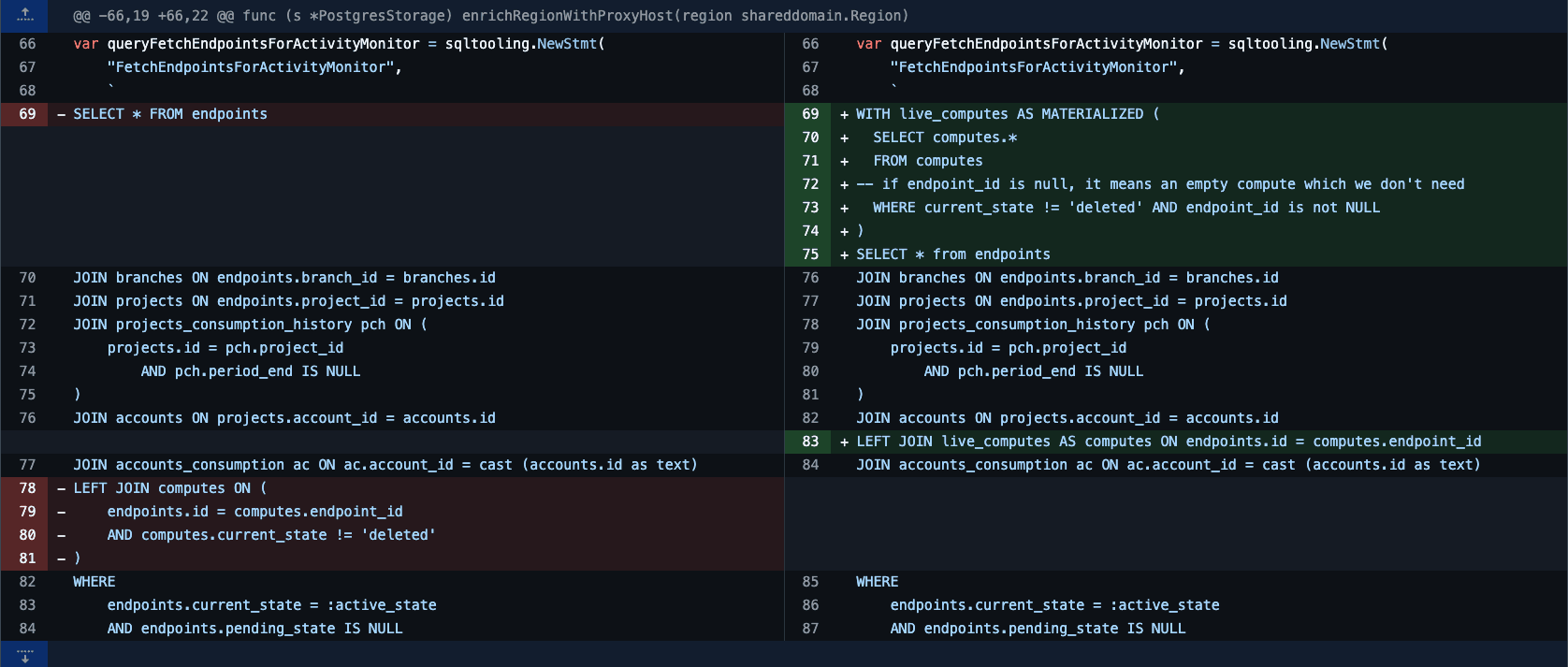Click deleted line number 78 on left
Viewport: 1568px width, 667px height.
pos(27,488)
